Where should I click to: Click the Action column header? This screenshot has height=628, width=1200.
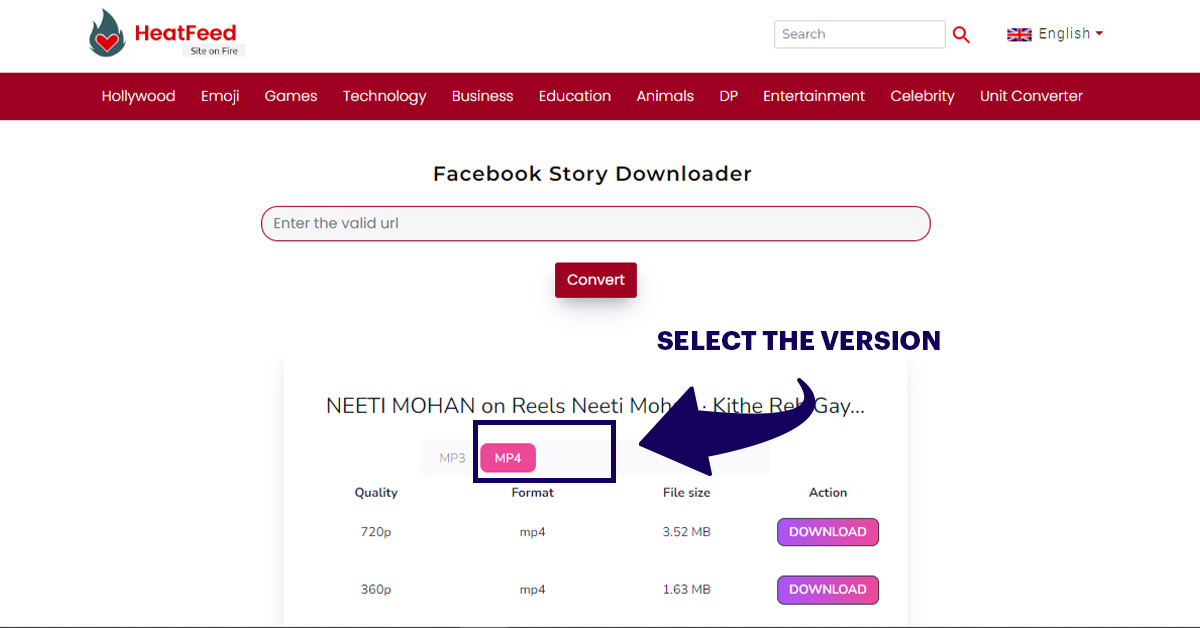tap(828, 493)
